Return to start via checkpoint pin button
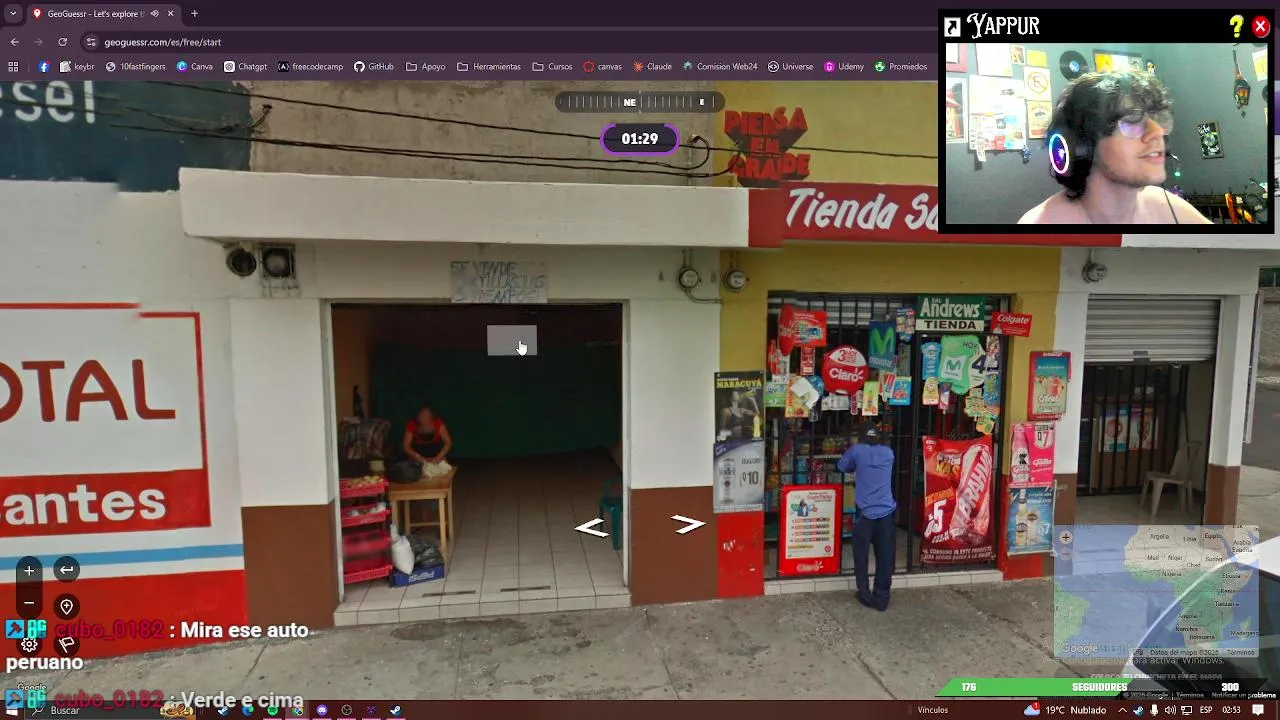Viewport: 1280px width, 720px height. tap(66, 606)
